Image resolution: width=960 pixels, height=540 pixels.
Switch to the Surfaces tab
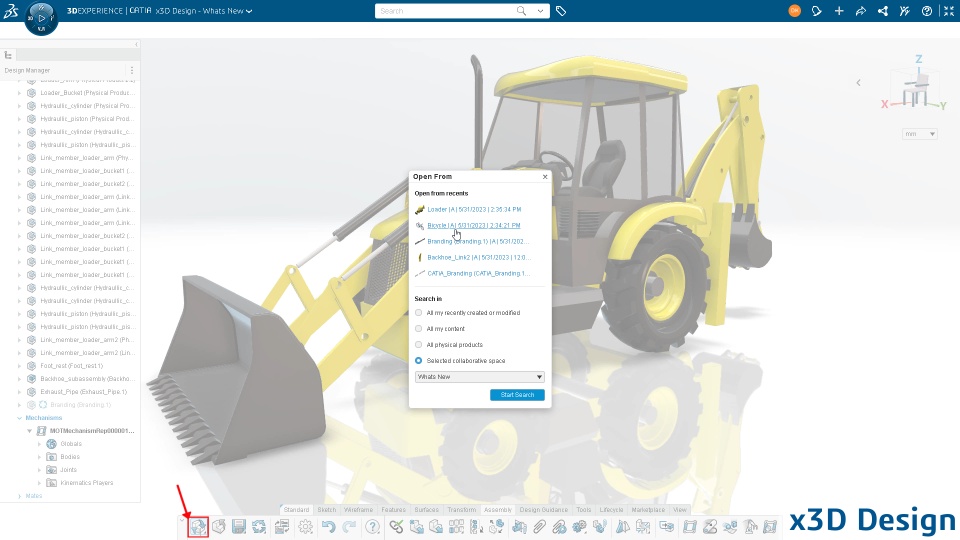coord(426,509)
